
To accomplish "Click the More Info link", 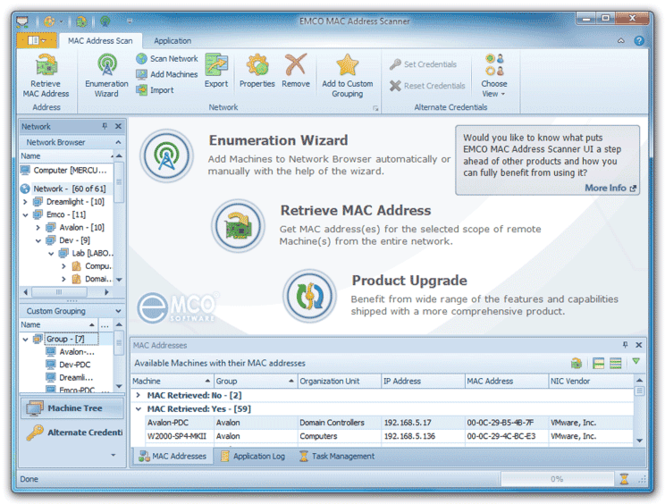I will 610,188.
